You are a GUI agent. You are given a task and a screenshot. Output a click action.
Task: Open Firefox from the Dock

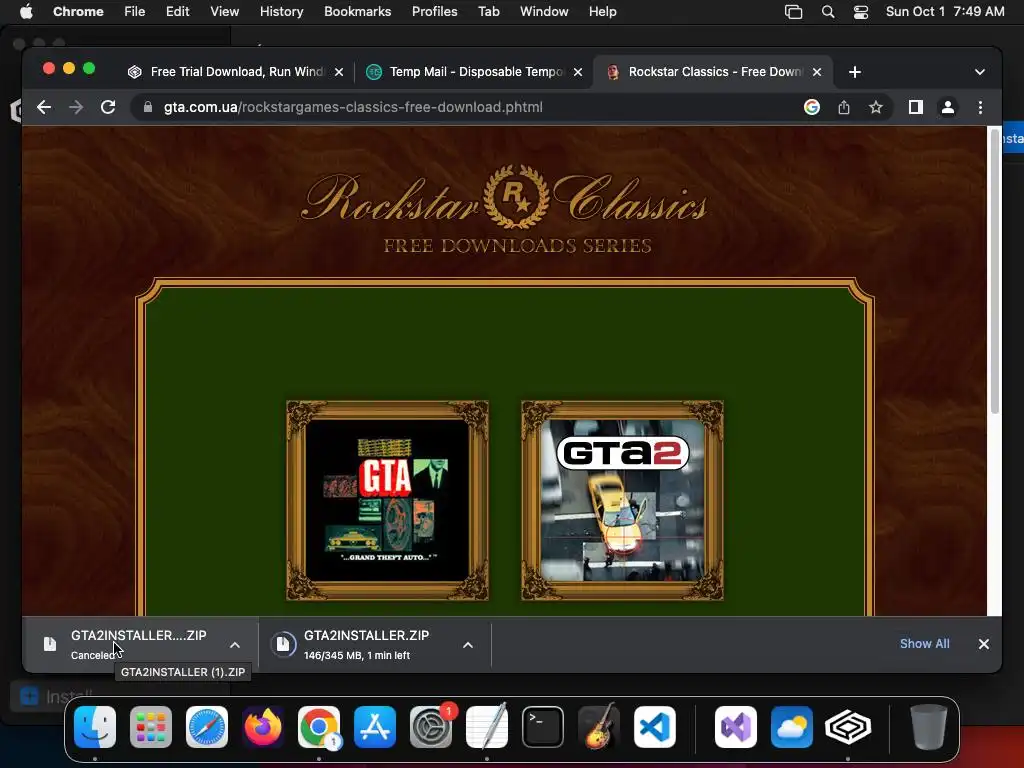point(263,727)
